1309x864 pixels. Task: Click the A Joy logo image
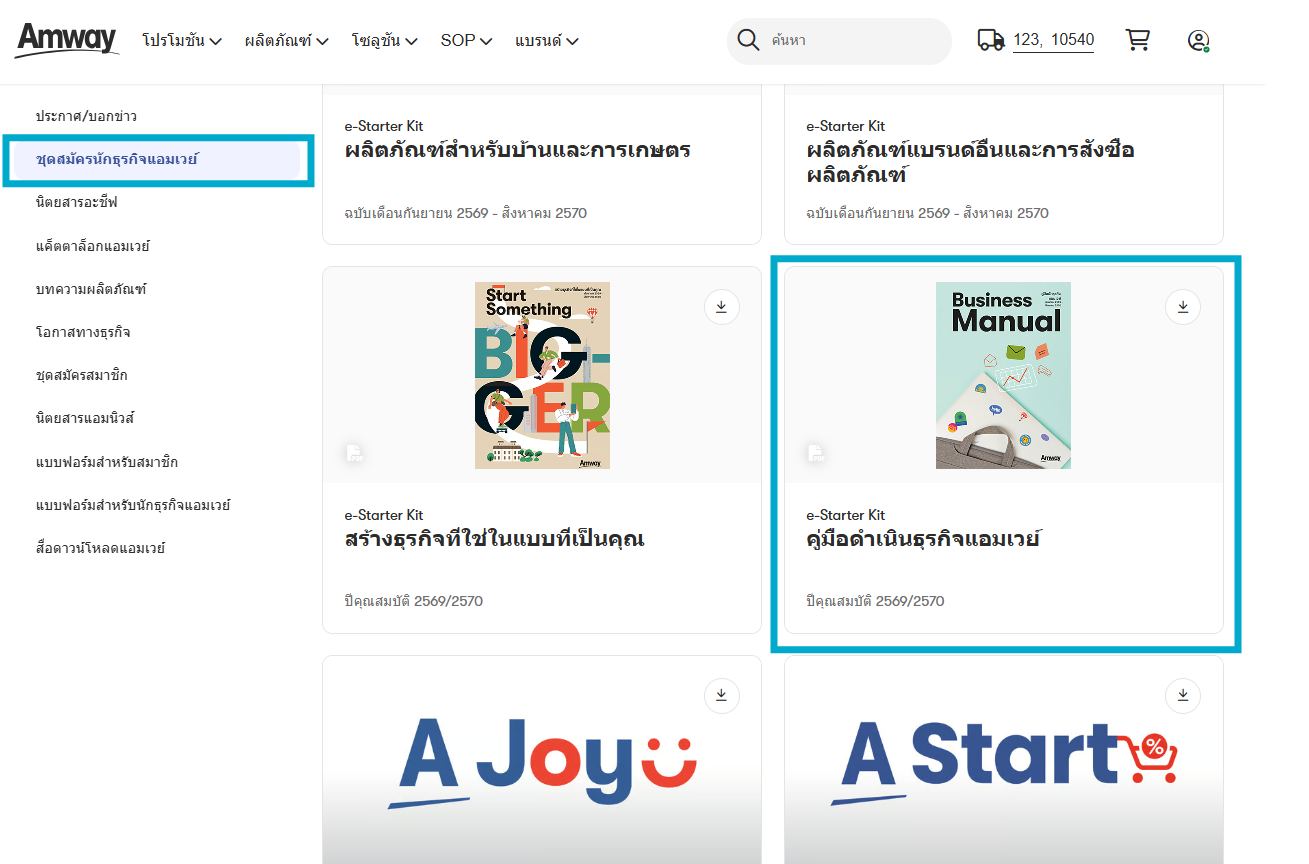(543, 762)
